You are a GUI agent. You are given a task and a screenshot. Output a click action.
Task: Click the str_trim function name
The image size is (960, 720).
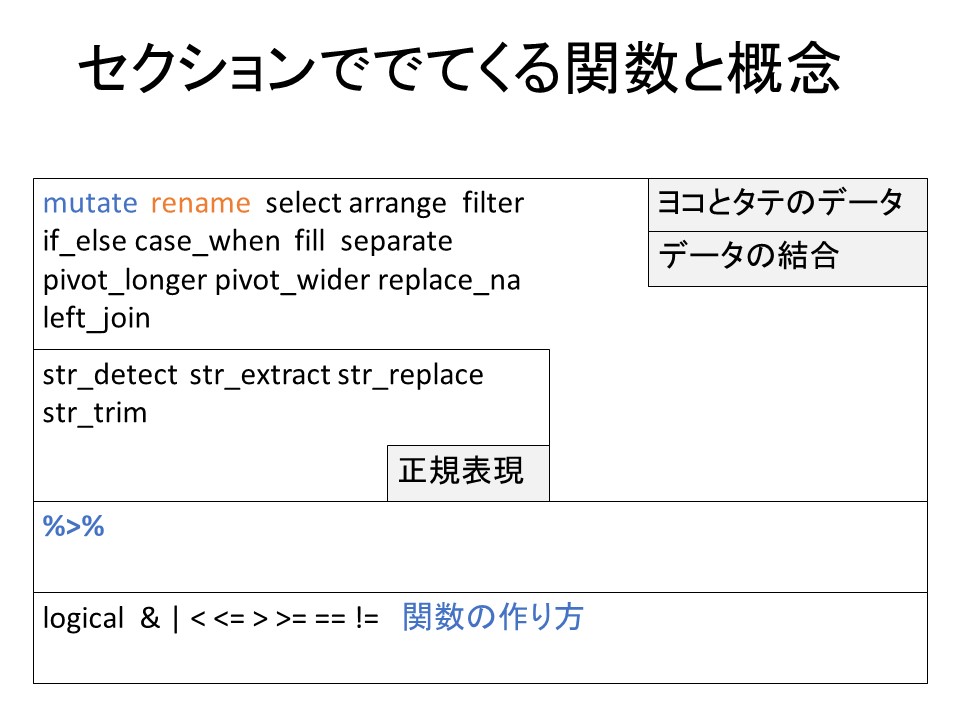point(94,413)
